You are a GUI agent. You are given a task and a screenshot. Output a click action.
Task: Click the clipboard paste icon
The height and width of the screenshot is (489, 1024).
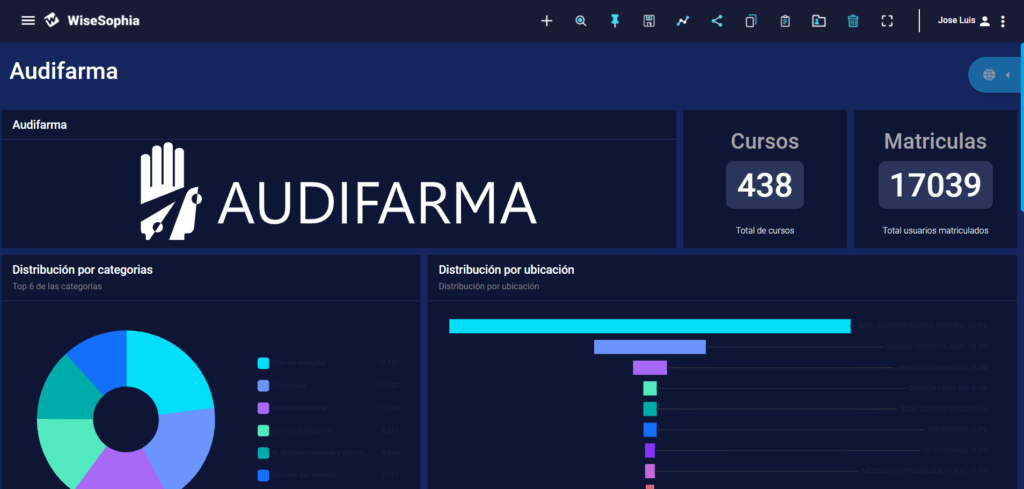[785, 21]
